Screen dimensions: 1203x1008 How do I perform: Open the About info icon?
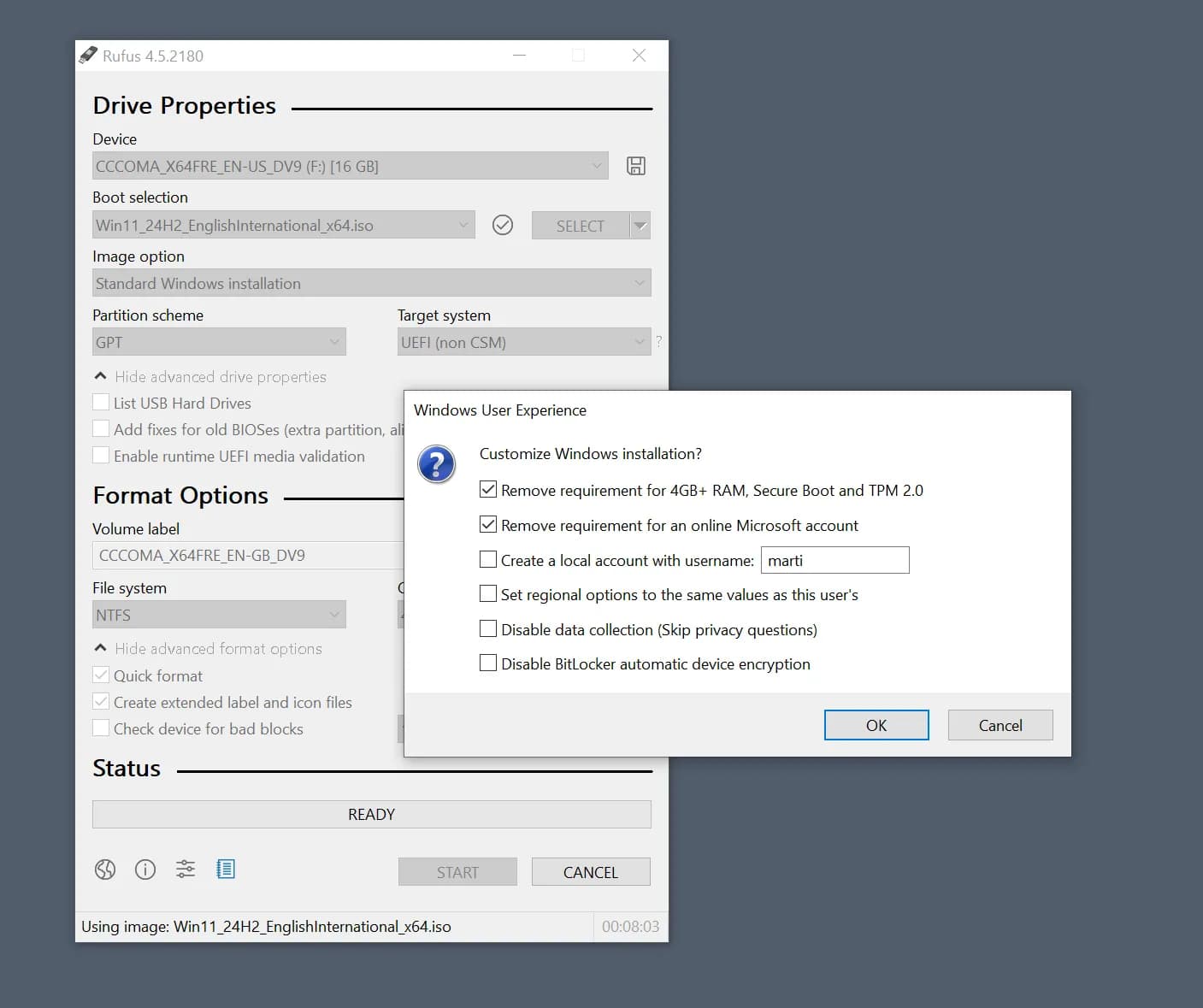145,869
